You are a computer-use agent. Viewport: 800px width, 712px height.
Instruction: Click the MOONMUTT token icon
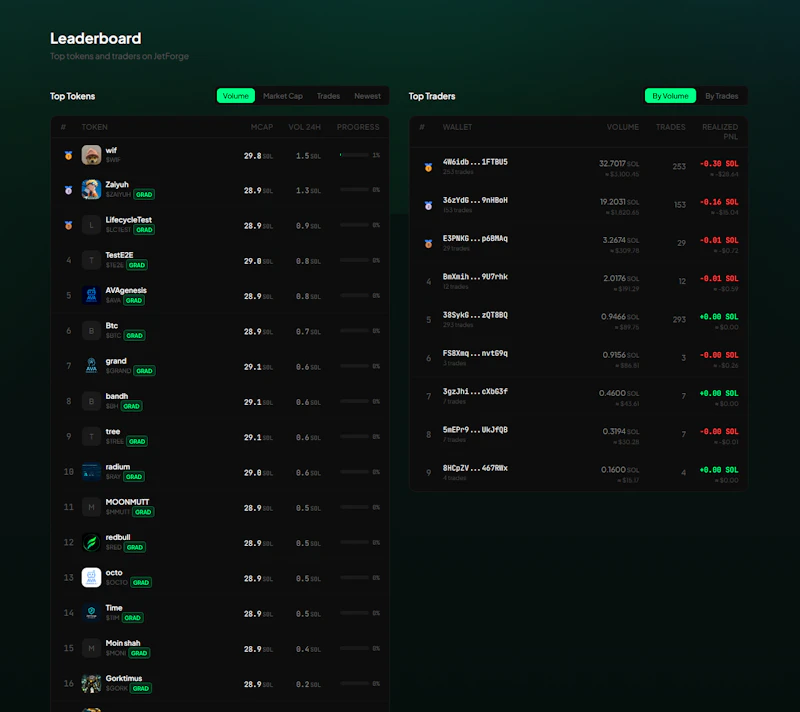pos(91,507)
